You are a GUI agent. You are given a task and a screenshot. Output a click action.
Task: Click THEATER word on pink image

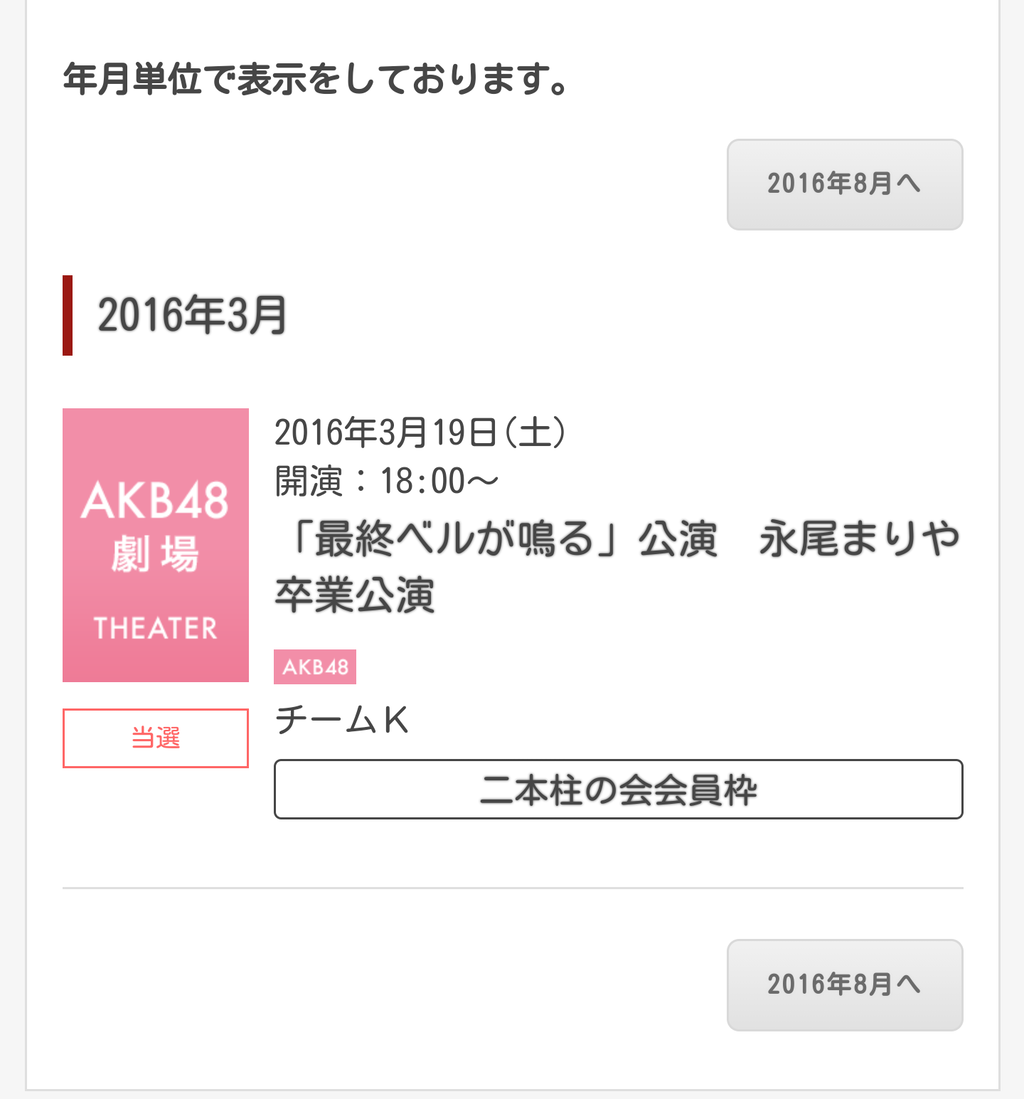click(155, 628)
